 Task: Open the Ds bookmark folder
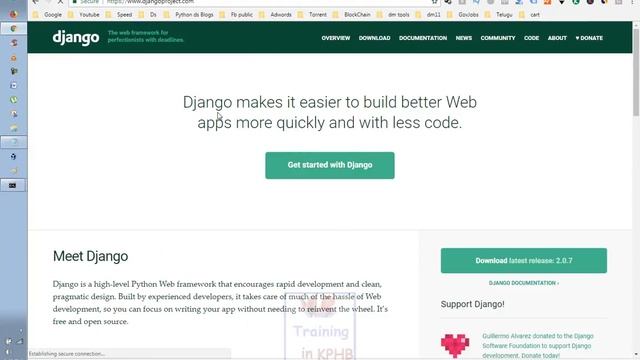tap(148, 15)
